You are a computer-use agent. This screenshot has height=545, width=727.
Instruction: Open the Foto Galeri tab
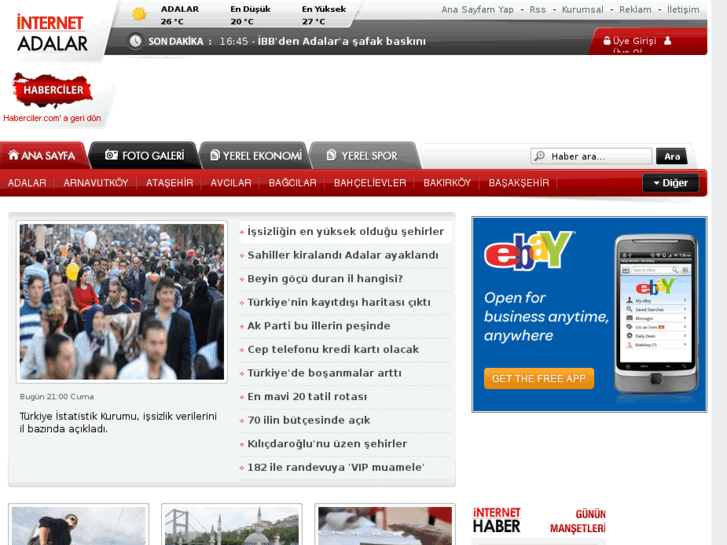(144, 155)
